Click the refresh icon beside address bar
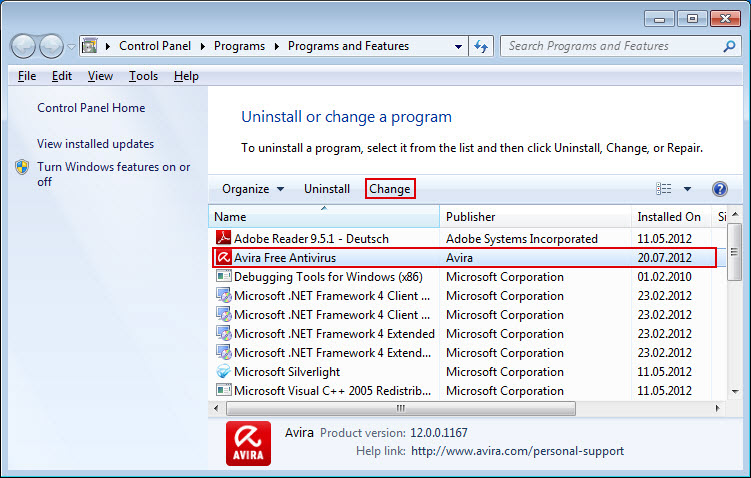 482,46
